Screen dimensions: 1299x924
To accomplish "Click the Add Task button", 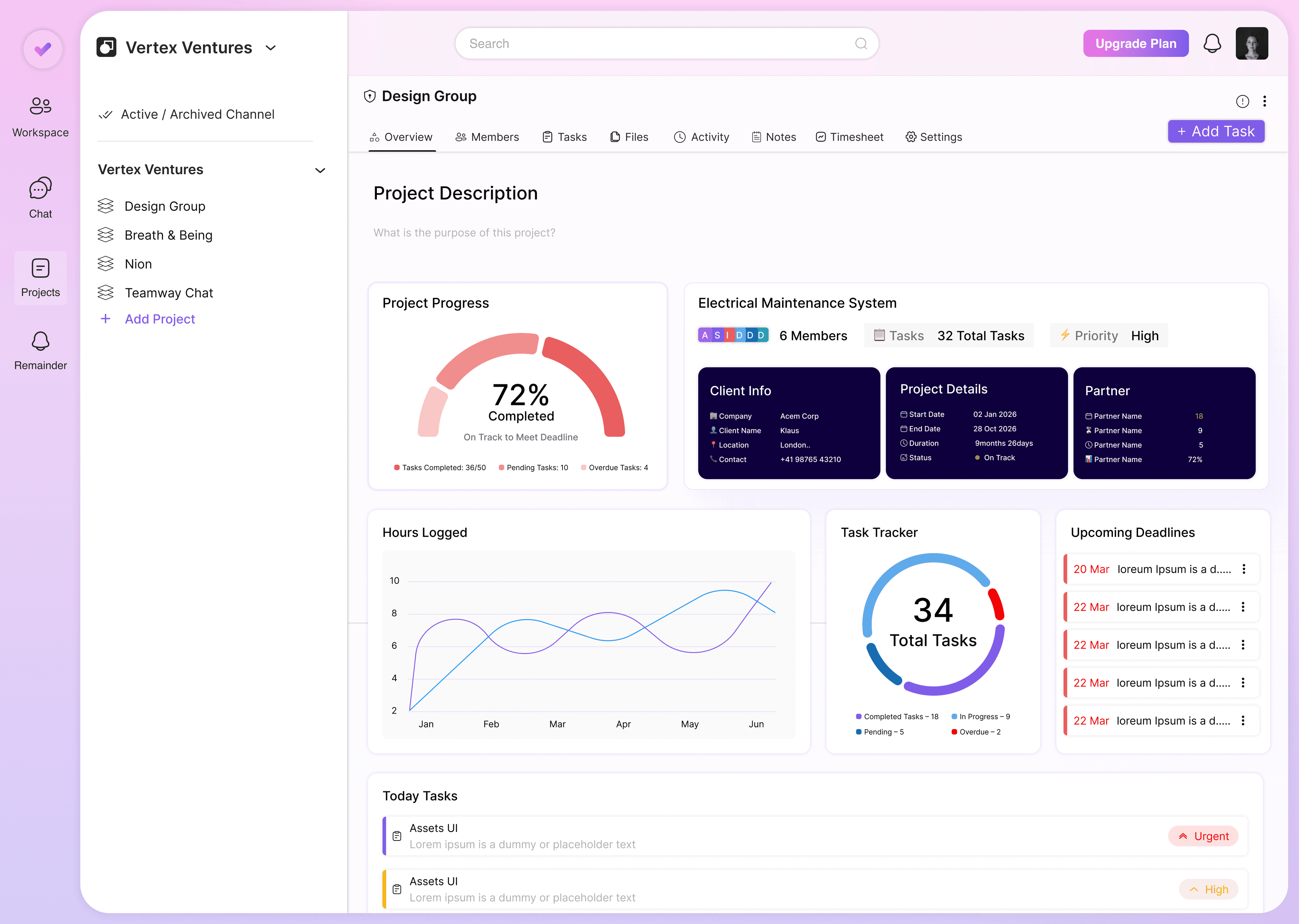I will coord(1216,131).
